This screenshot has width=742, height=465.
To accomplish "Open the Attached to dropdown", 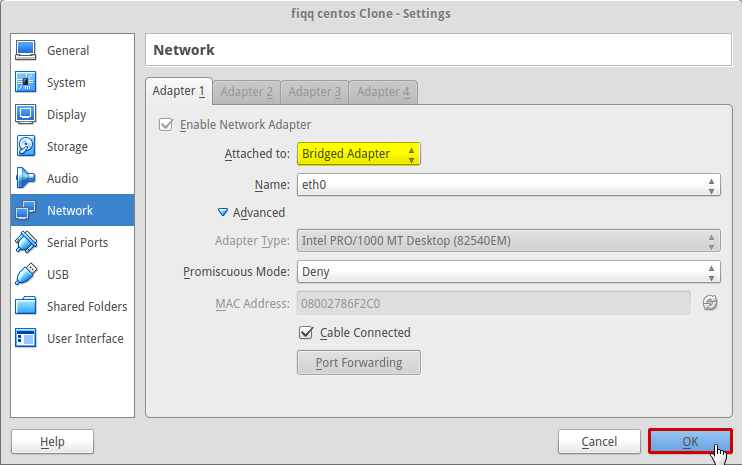I will (x=359, y=154).
